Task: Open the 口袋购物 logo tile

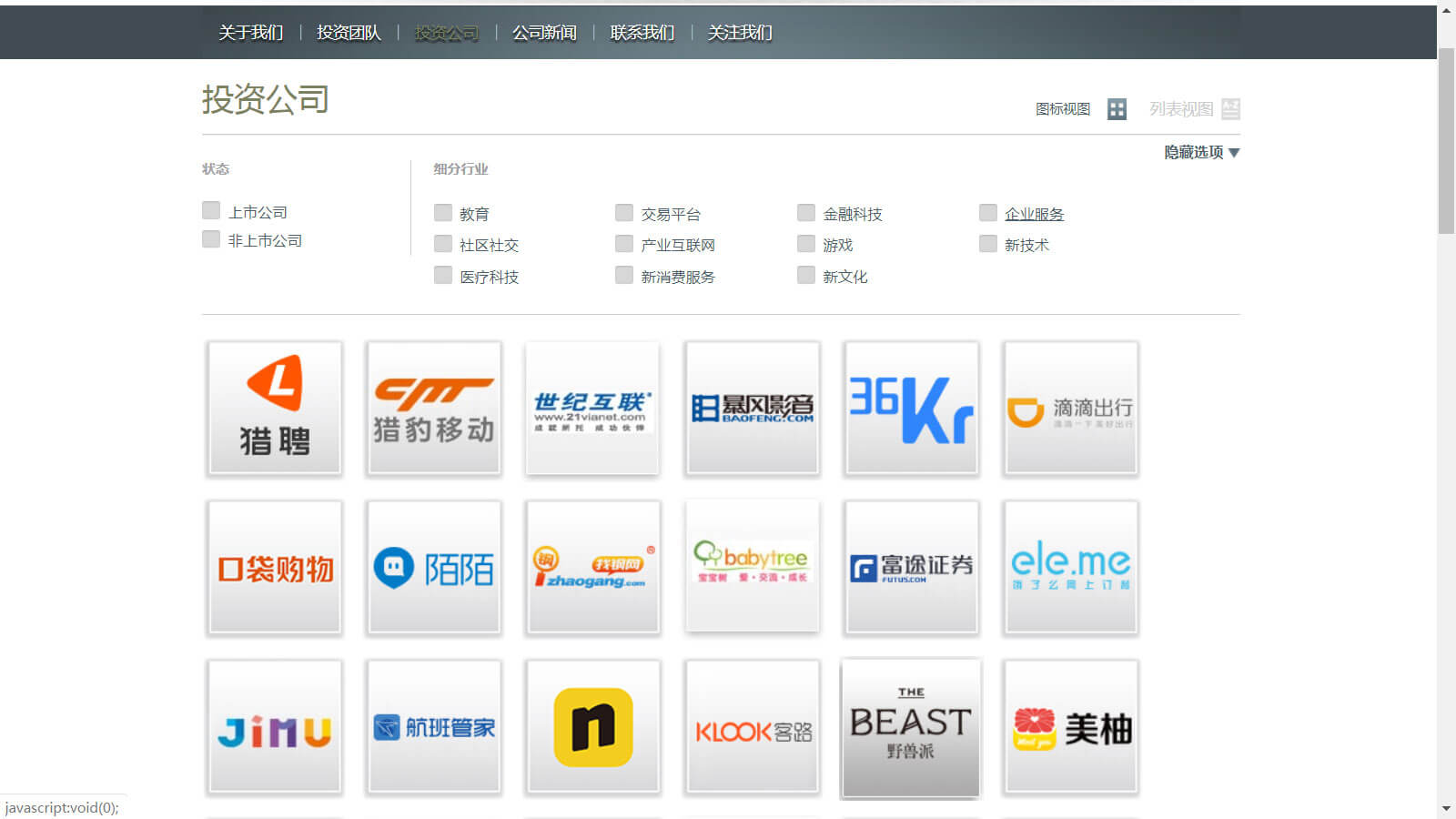Action: click(x=275, y=568)
